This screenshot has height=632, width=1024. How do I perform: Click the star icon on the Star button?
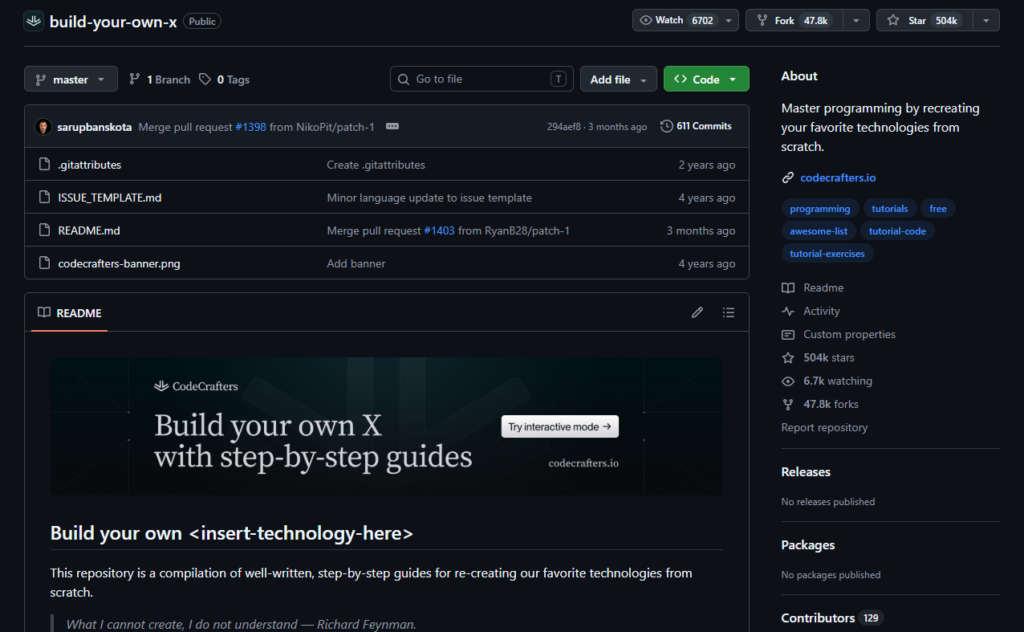(893, 20)
